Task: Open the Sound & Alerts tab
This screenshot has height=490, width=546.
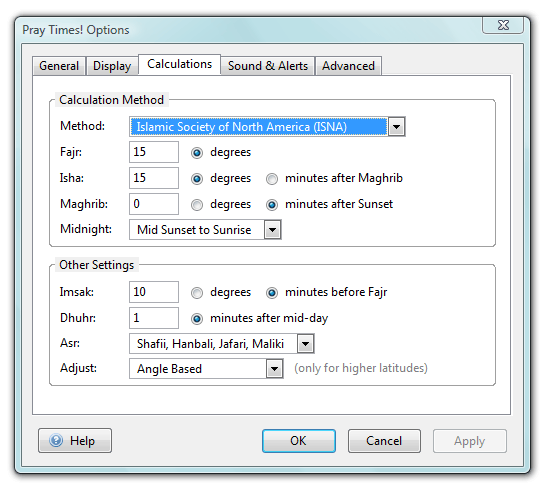Action: (x=268, y=66)
